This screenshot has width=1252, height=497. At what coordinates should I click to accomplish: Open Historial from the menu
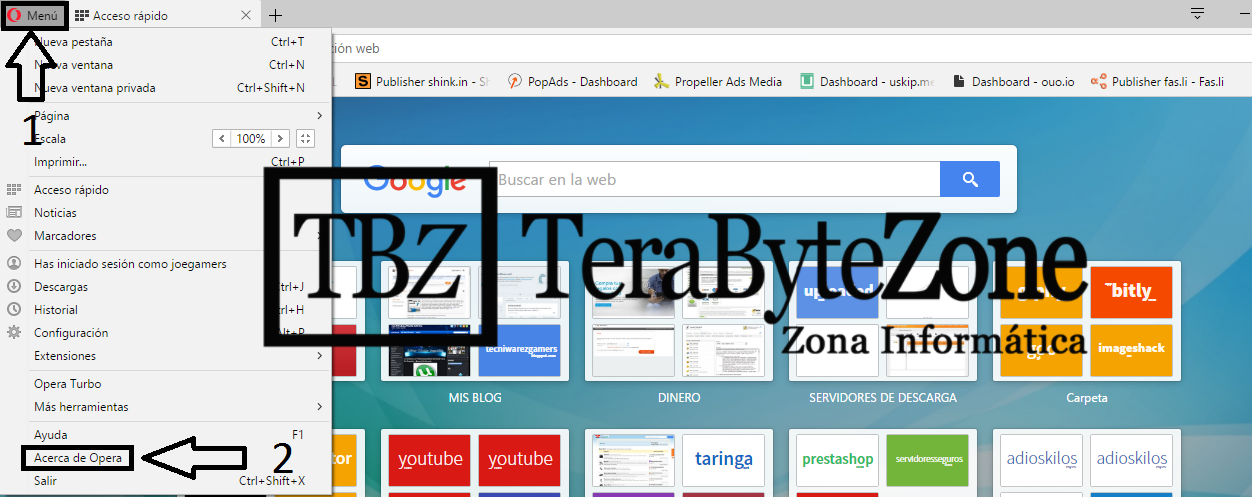tap(167, 310)
